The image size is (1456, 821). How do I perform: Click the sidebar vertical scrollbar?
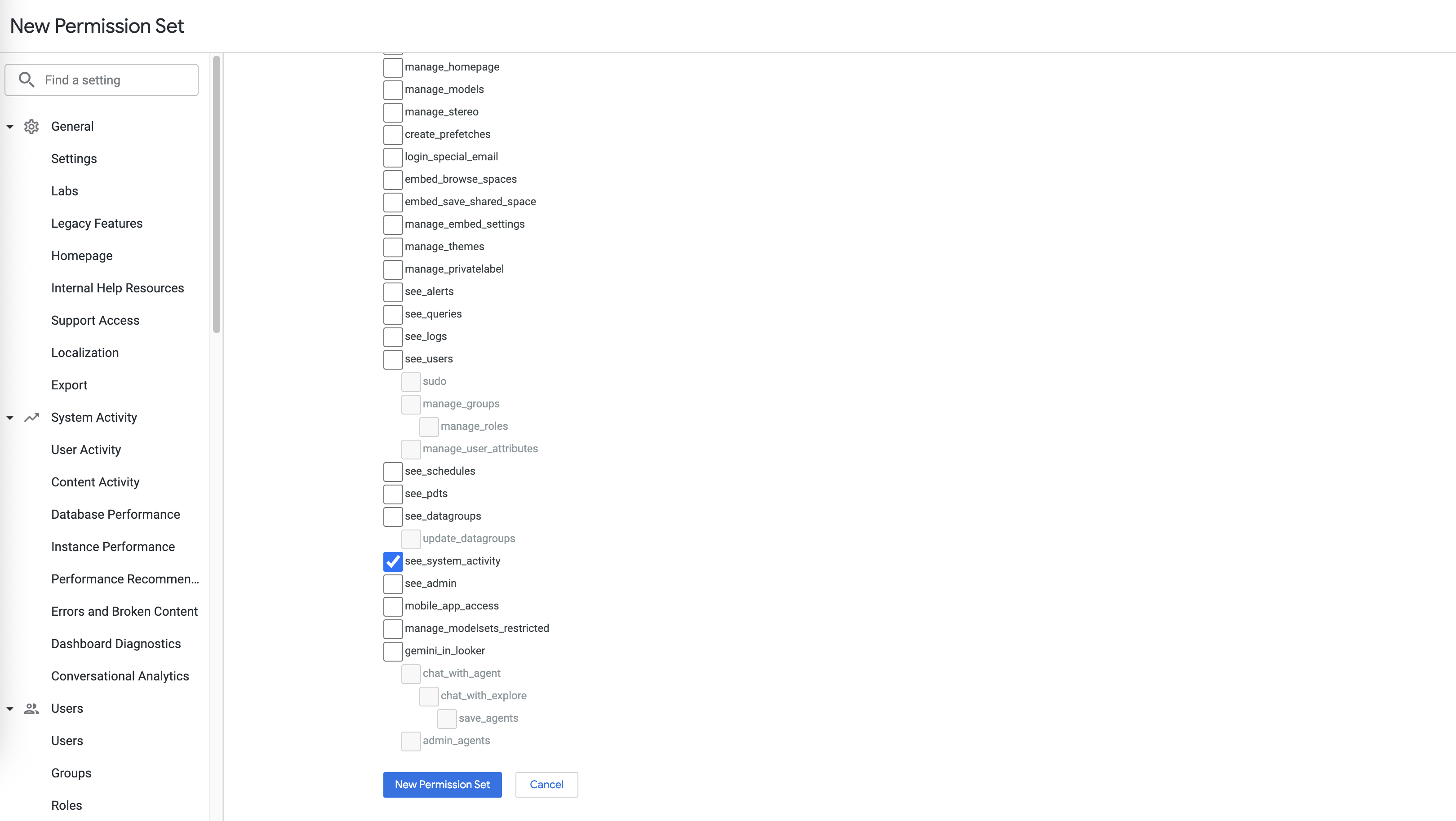click(217, 194)
